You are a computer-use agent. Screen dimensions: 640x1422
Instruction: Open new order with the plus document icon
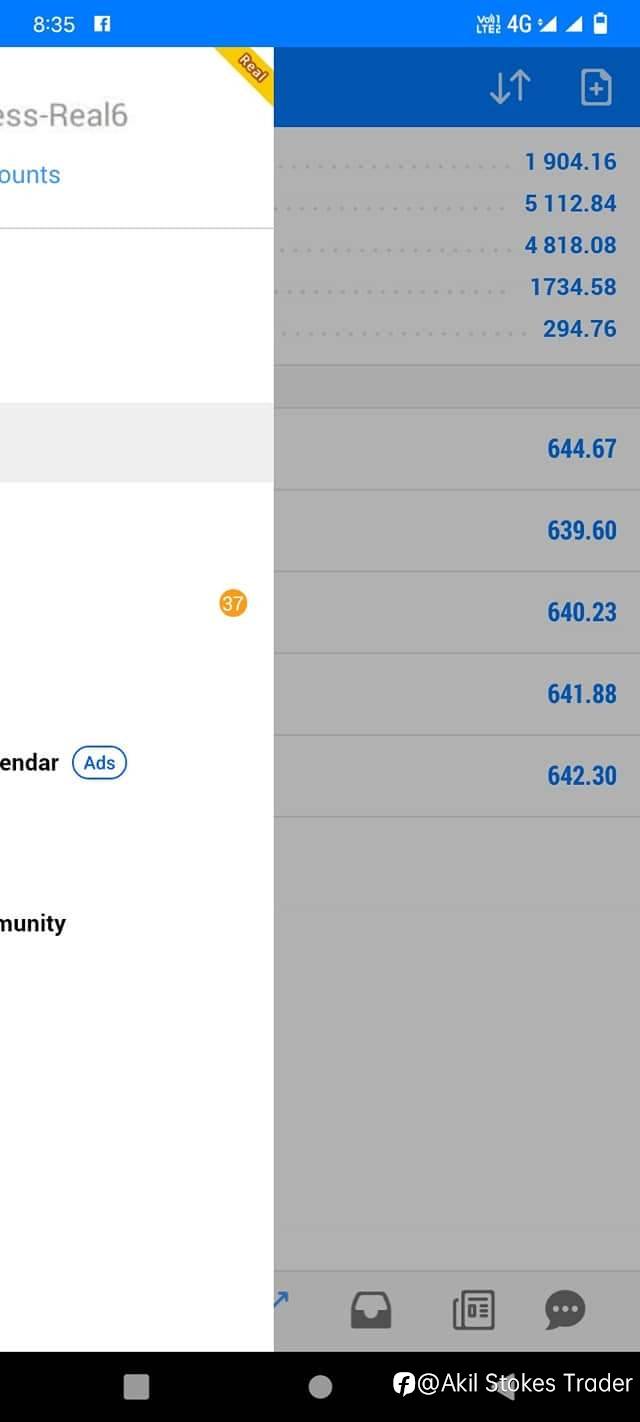pyautogui.click(x=596, y=88)
